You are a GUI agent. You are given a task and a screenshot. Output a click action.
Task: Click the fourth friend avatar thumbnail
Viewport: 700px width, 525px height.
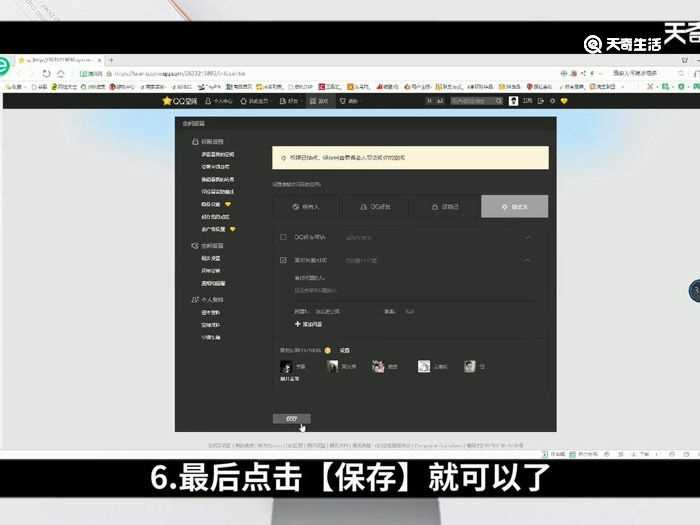(424, 367)
